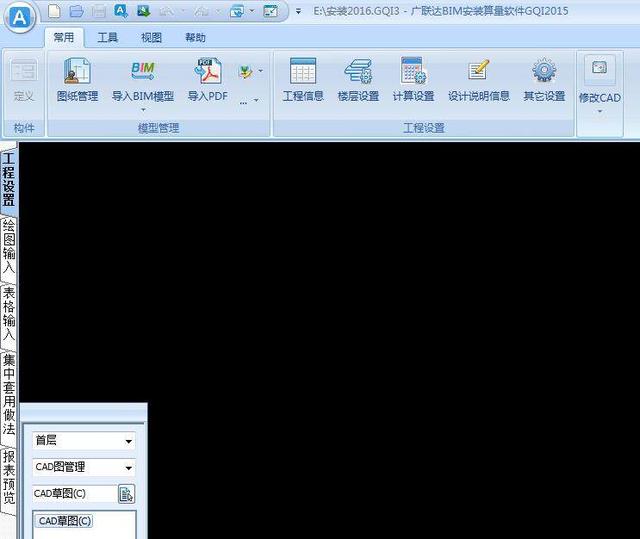Image resolution: width=640 pixels, height=539 pixels.
Task: Click the 导入PDF icon
Action: pos(207,80)
